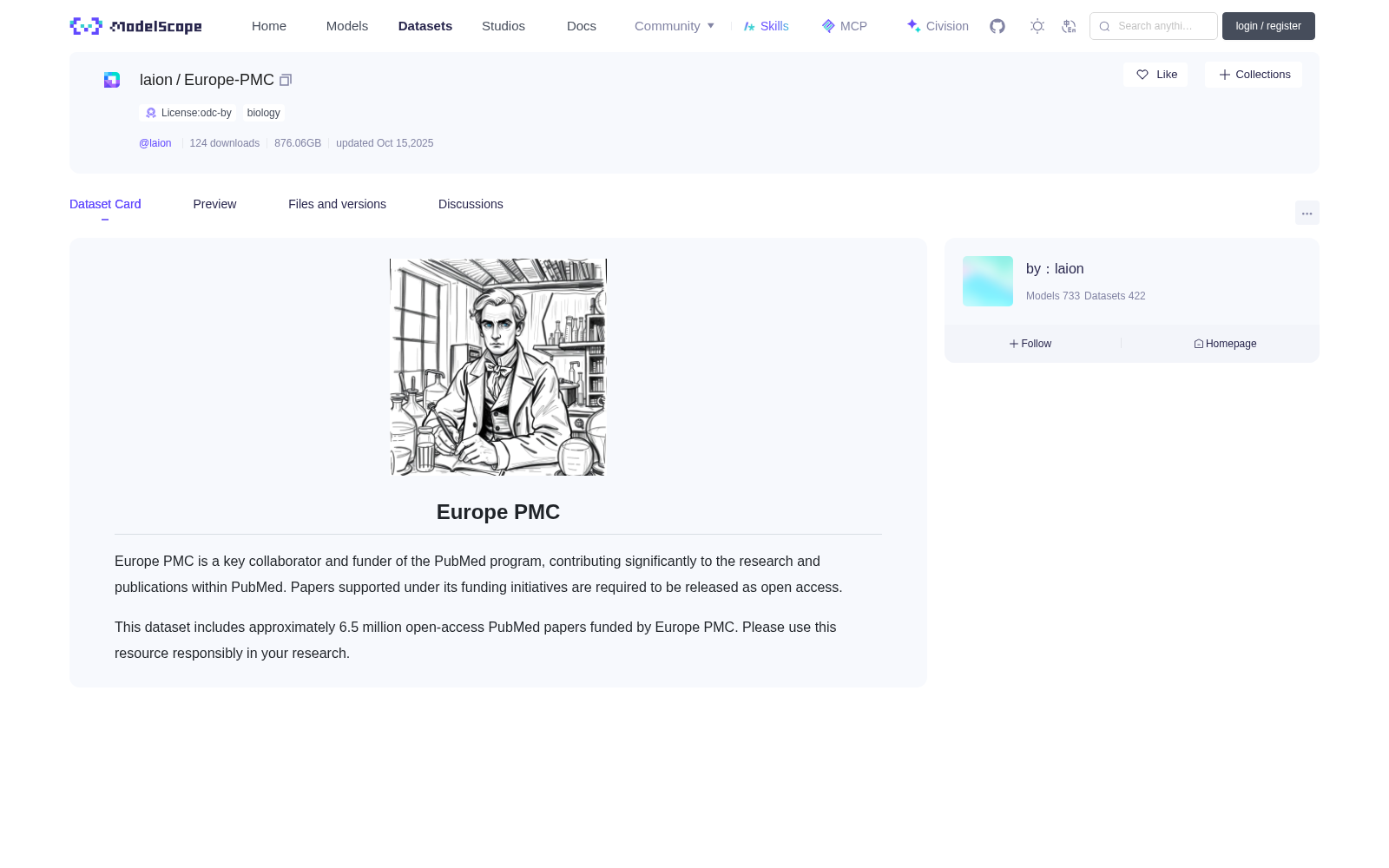This screenshot has height=868, width=1389.
Task: Open the MCP page
Action: pos(845,26)
